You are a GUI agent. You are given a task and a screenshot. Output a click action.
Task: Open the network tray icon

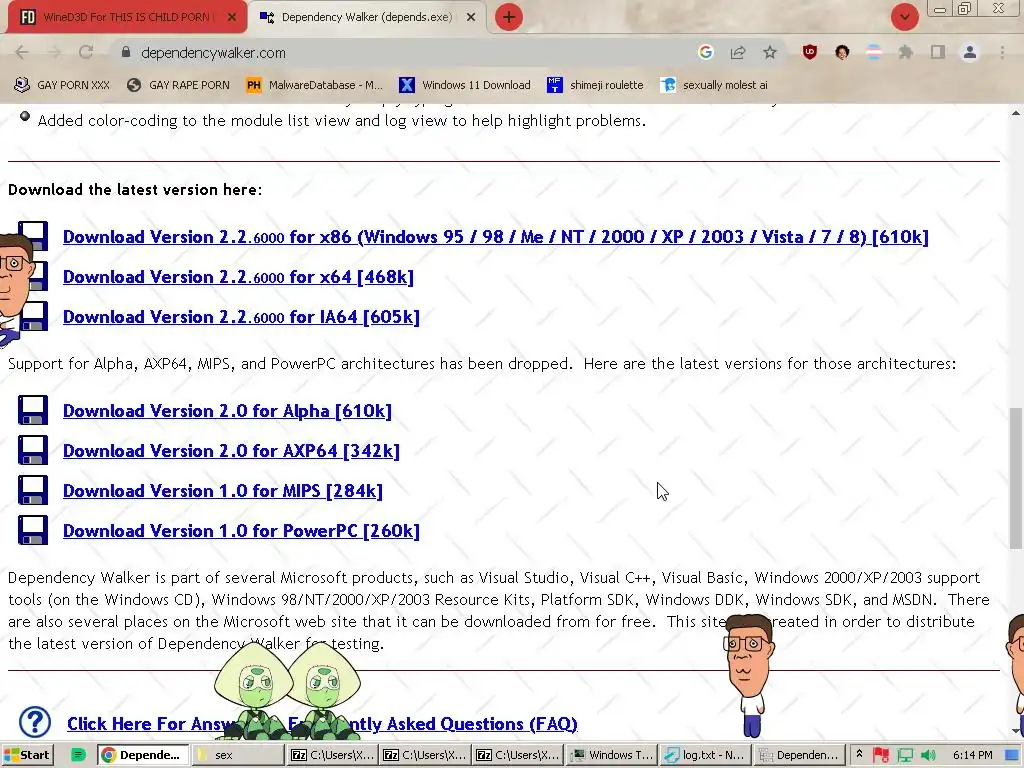905,755
